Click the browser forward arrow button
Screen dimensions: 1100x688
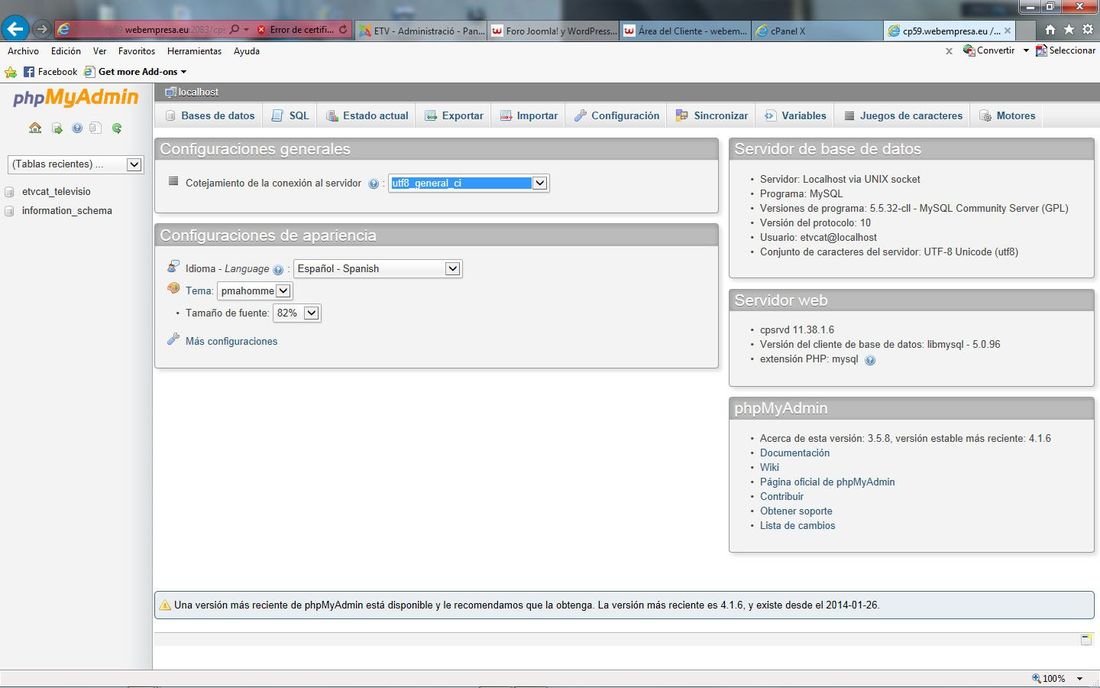tap(41, 29)
